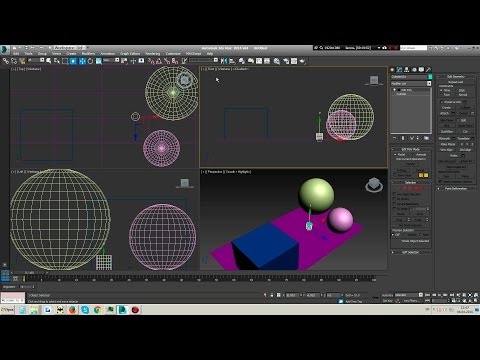Click the Pin Stack icon

(395, 138)
